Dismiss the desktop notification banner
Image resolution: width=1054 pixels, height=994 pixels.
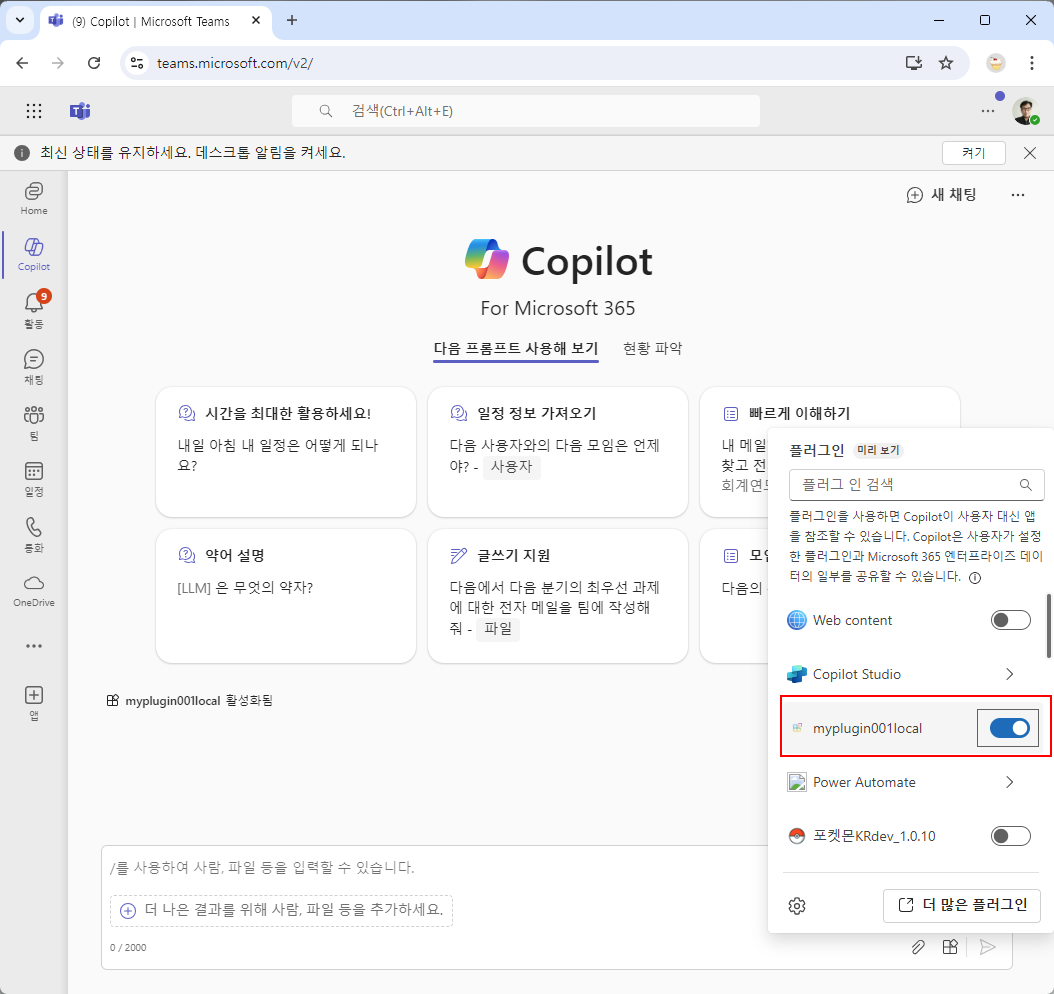point(1029,153)
